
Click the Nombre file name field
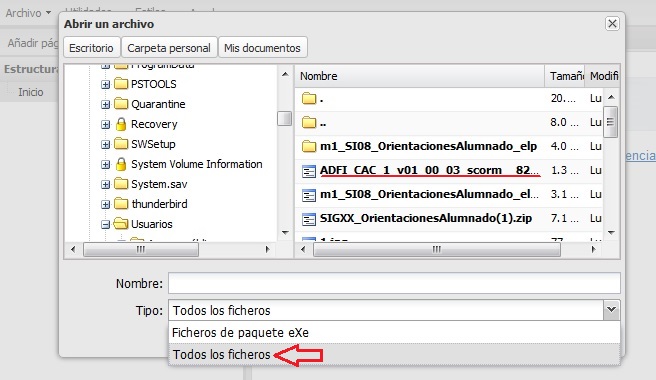click(x=394, y=283)
